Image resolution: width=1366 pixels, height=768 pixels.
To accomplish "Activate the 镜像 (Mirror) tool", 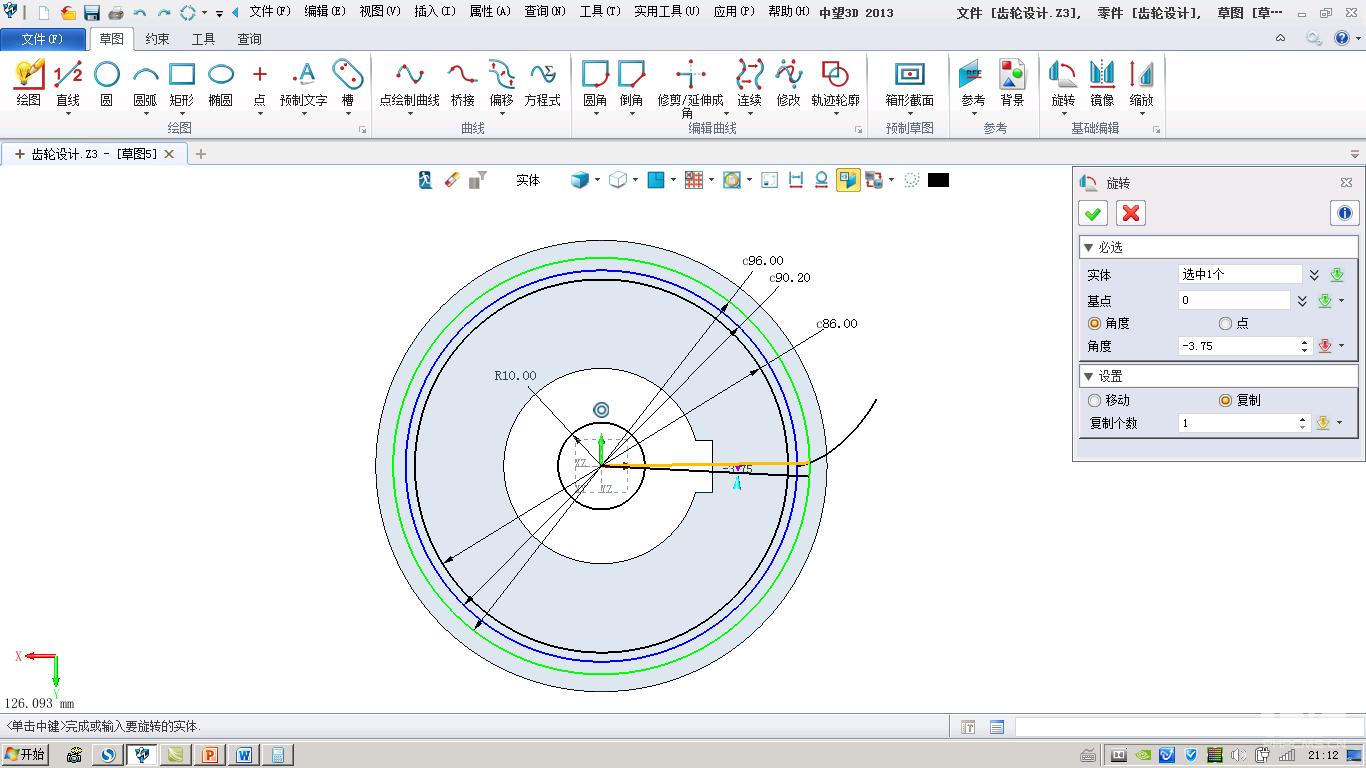I will [1102, 82].
